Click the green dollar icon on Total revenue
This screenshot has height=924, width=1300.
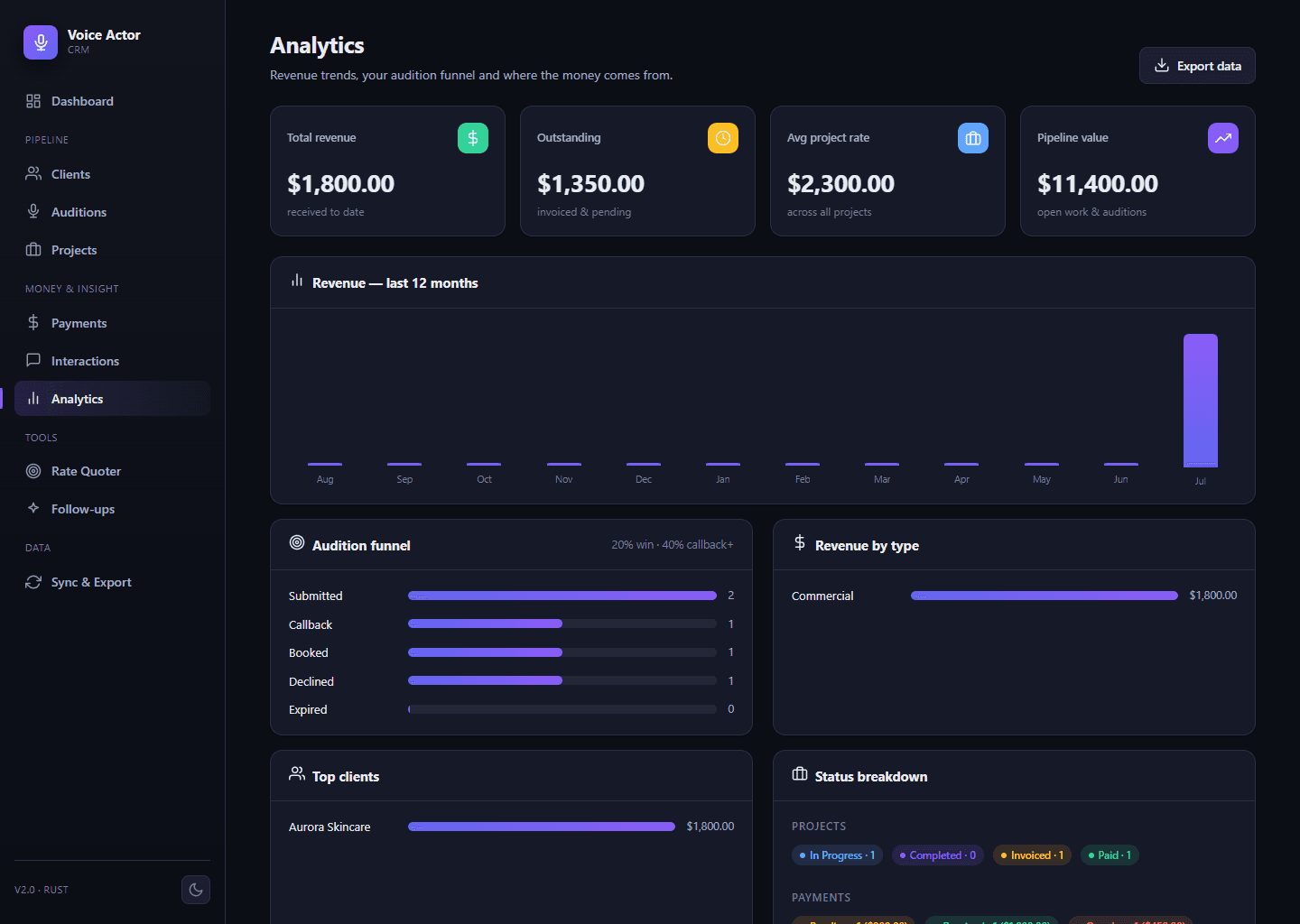(473, 138)
